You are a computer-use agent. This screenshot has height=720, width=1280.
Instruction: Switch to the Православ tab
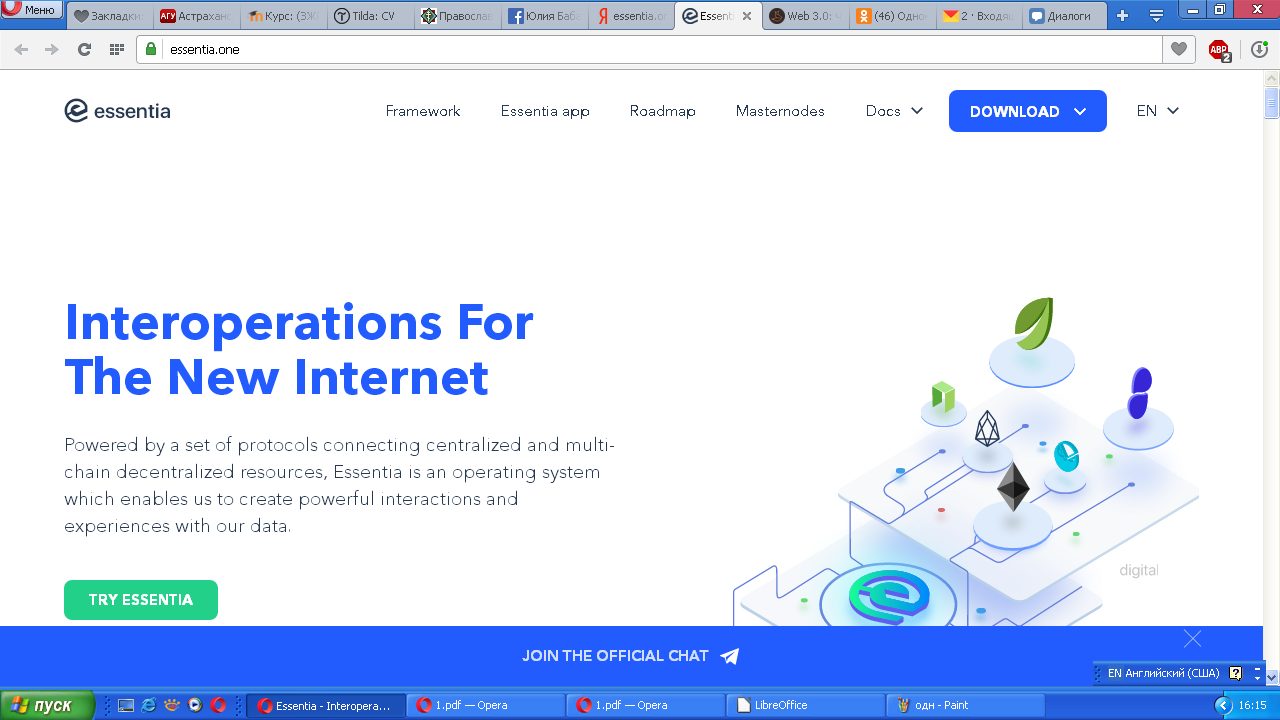[x=457, y=16]
